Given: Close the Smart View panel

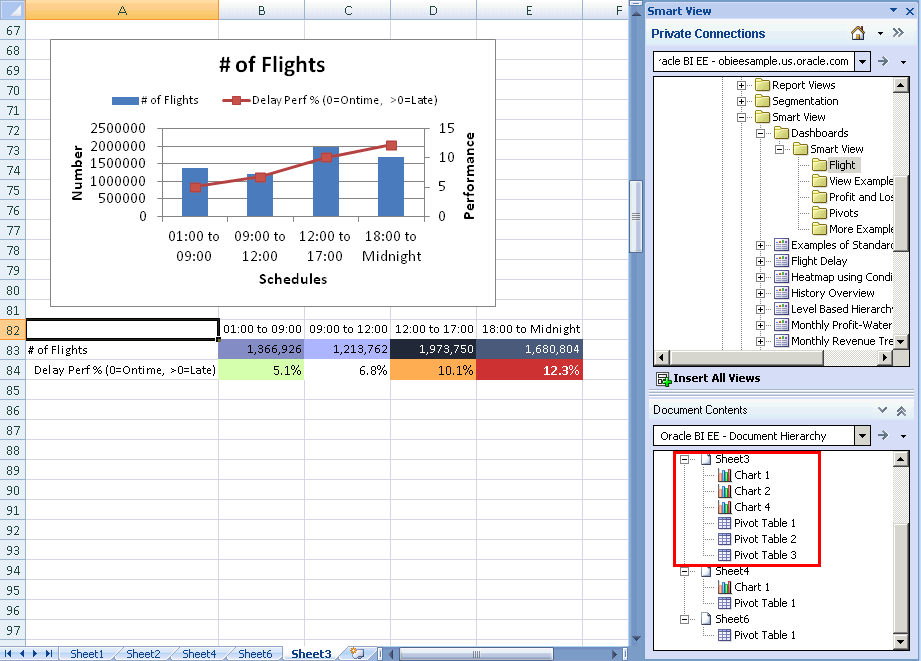Looking at the screenshot, I should pos(910,11).
